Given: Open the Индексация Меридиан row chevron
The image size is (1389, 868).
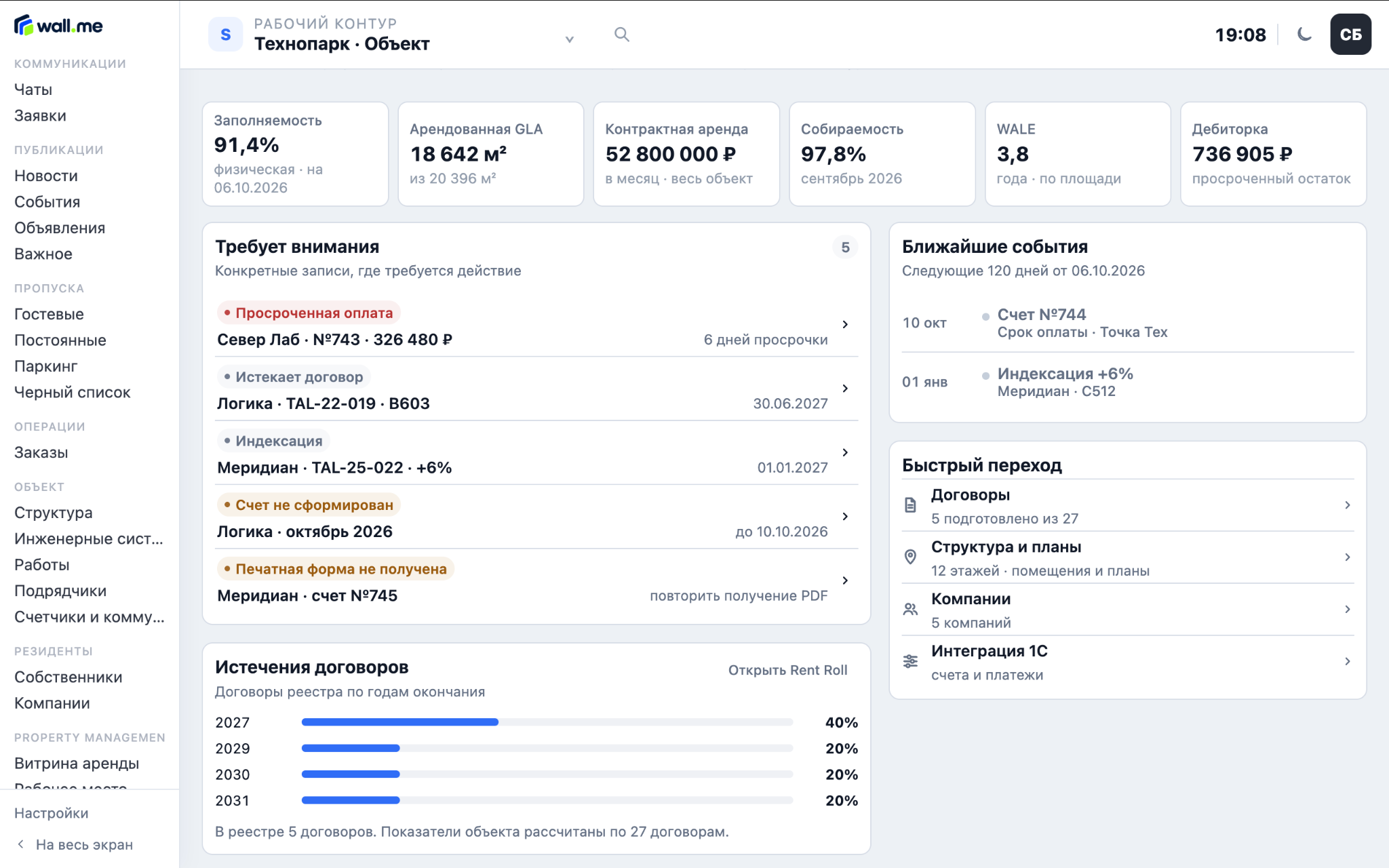Looking at the screenshot, I should tap(845, 452).
